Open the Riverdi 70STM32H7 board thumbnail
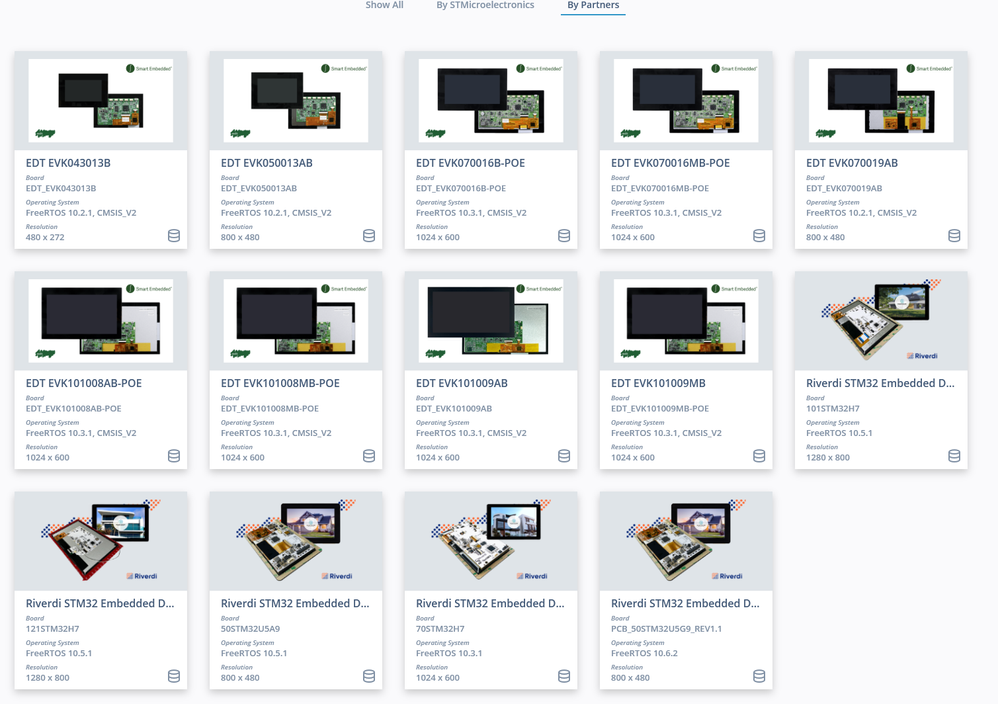This screenshot has height=704, width=998. (491, 540)
